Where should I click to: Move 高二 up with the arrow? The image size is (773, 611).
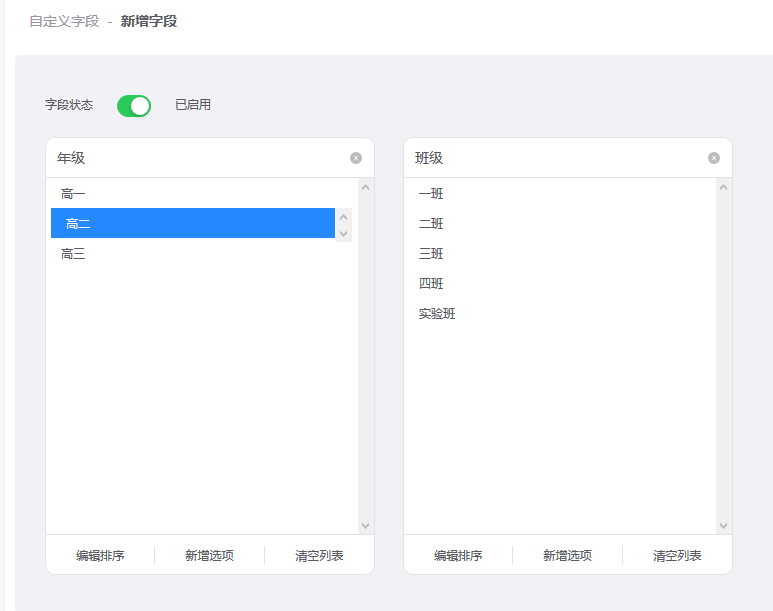pyautogui.click(x=344, y=217)
